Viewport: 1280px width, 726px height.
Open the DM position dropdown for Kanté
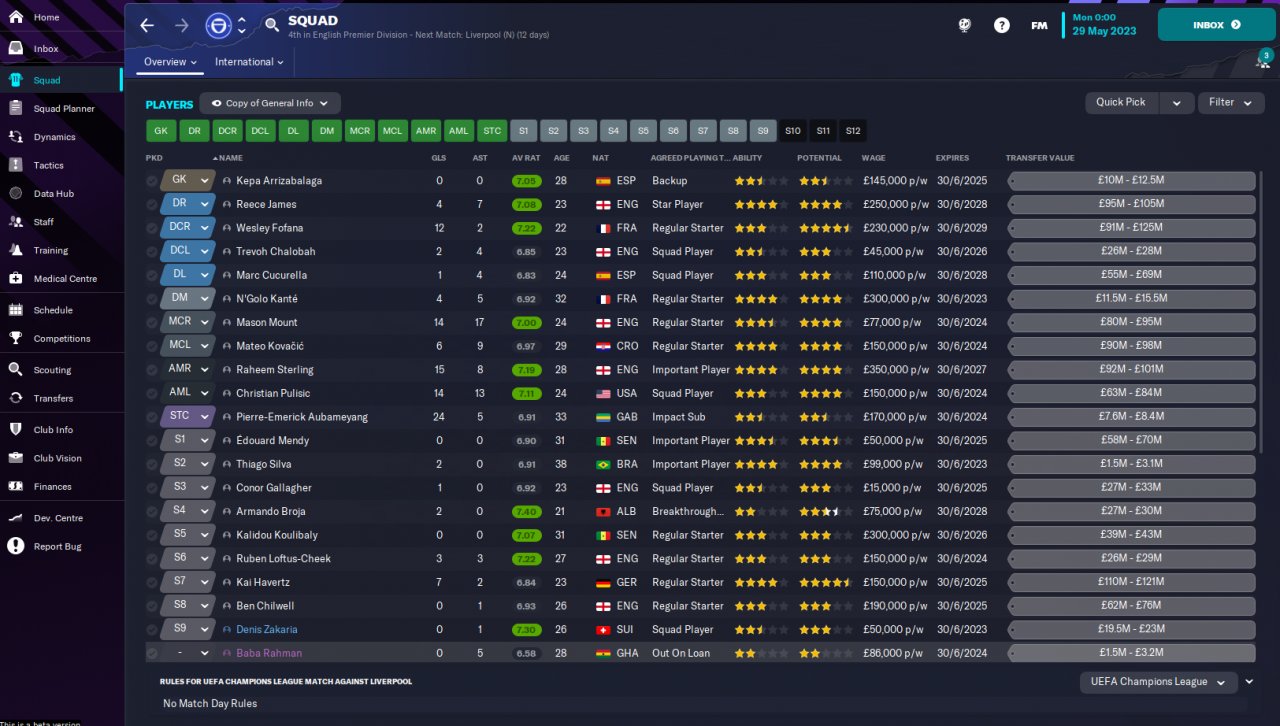click(188, 298)
